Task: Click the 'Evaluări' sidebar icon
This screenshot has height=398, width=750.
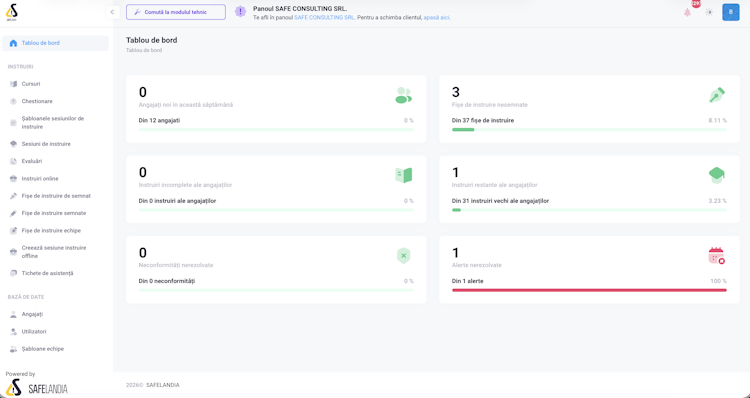Action: pos(13,161)
